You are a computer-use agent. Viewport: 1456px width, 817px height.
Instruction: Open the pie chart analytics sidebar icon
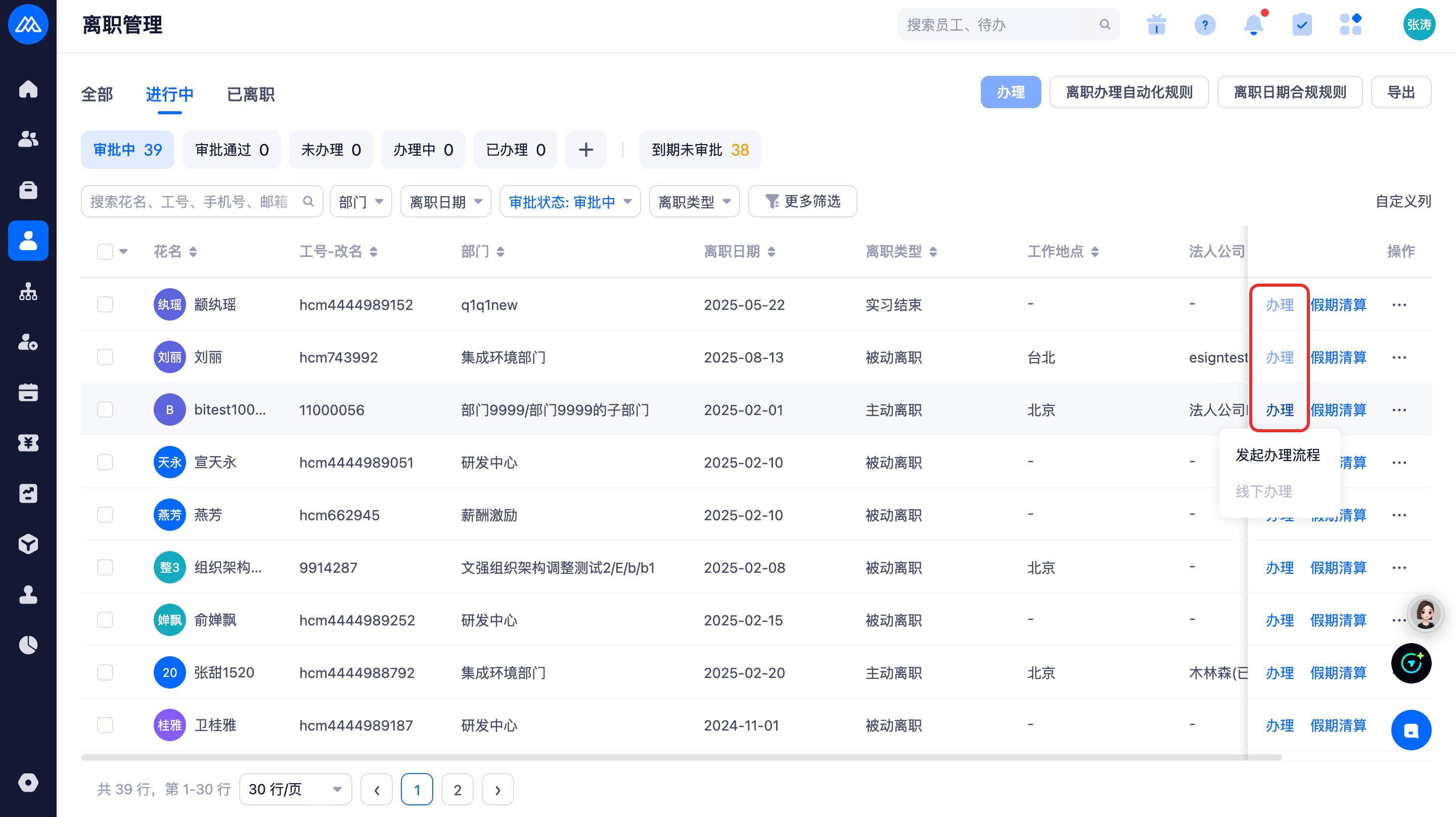28,645
